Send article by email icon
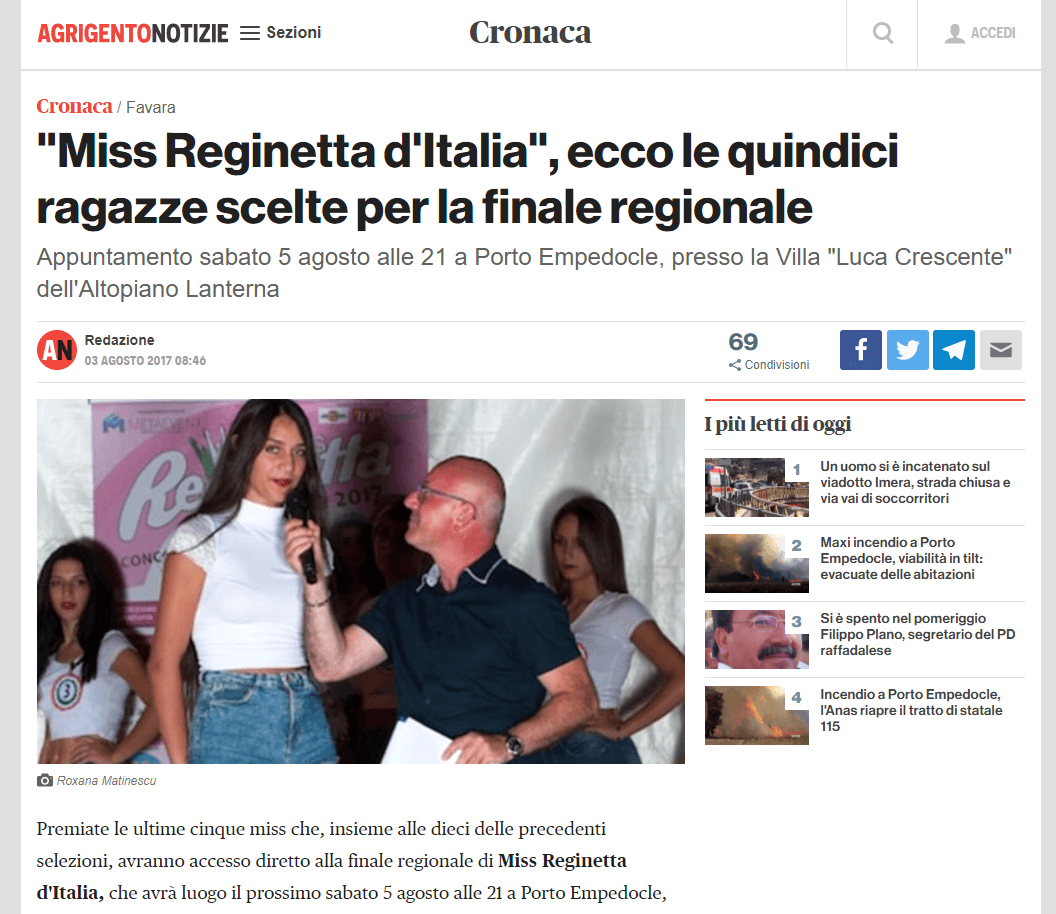Screen dimensions: 1056x914 pos(1000,350)
